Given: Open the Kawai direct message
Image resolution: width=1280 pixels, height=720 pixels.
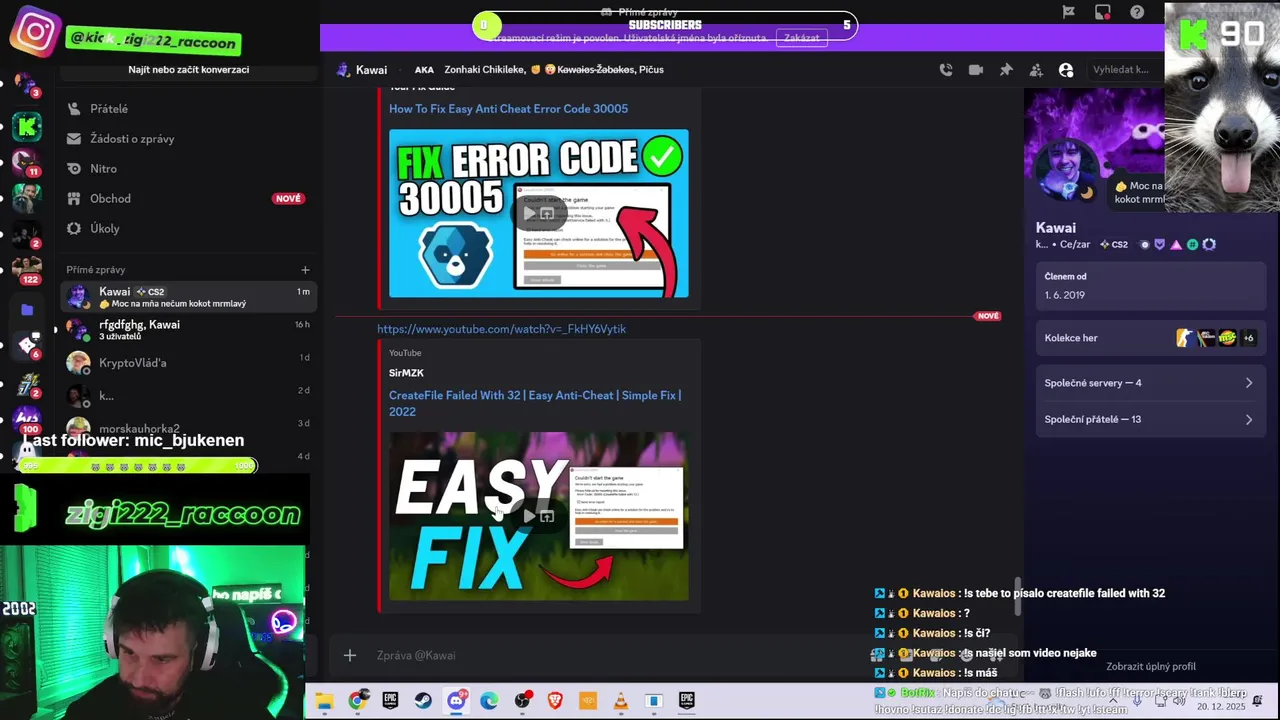Looking at the screenshot, I should [x=188, y=297].
